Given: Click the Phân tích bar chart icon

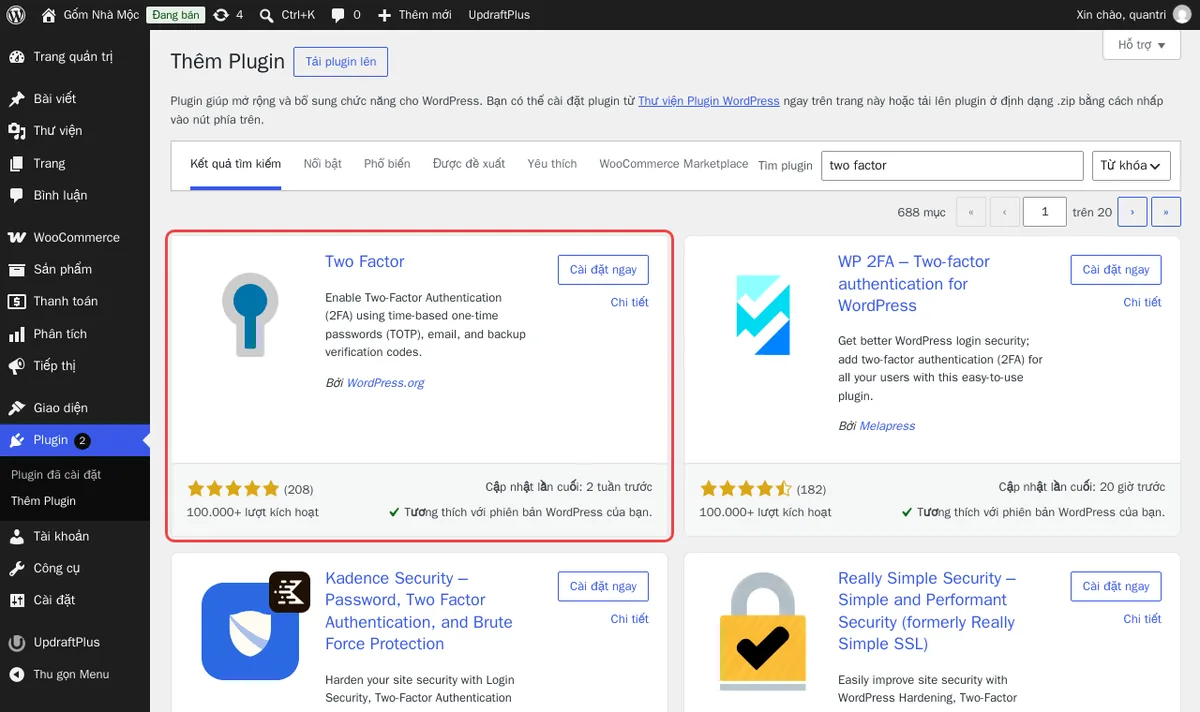Looking at the screenshot, I should point(17,334).
